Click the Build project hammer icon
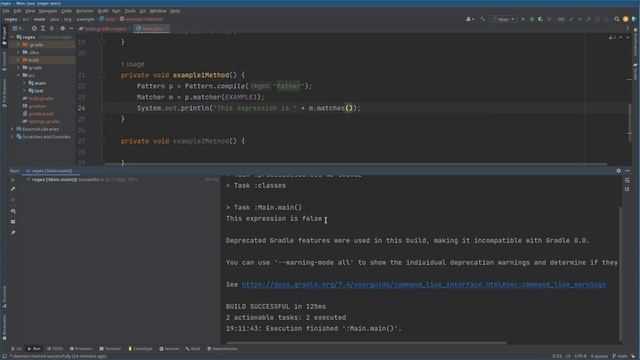Viewport: 640px width, 360px height. (x=482, y=19)
